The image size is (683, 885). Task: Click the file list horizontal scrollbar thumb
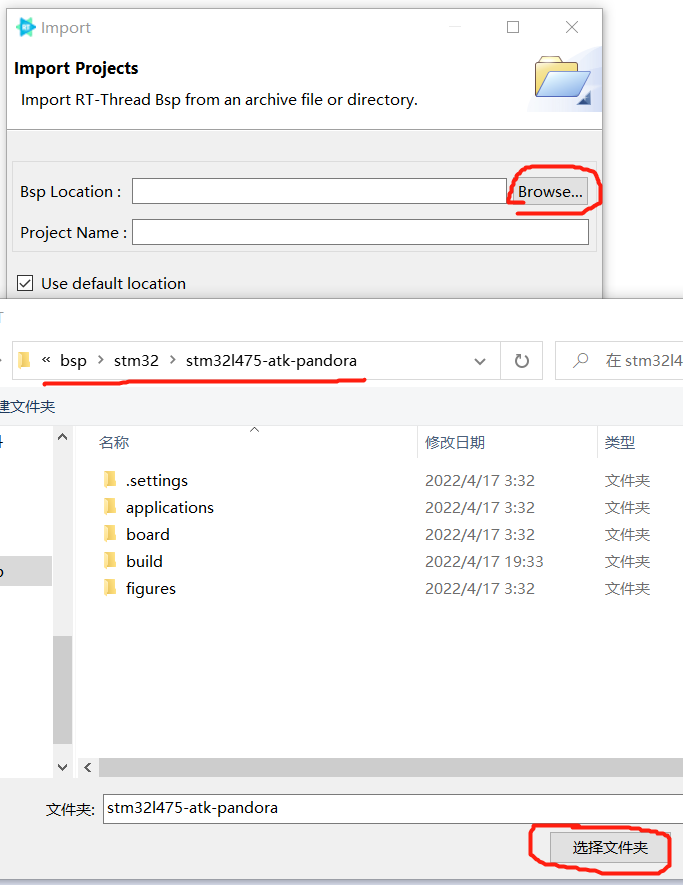pos(391,767)
